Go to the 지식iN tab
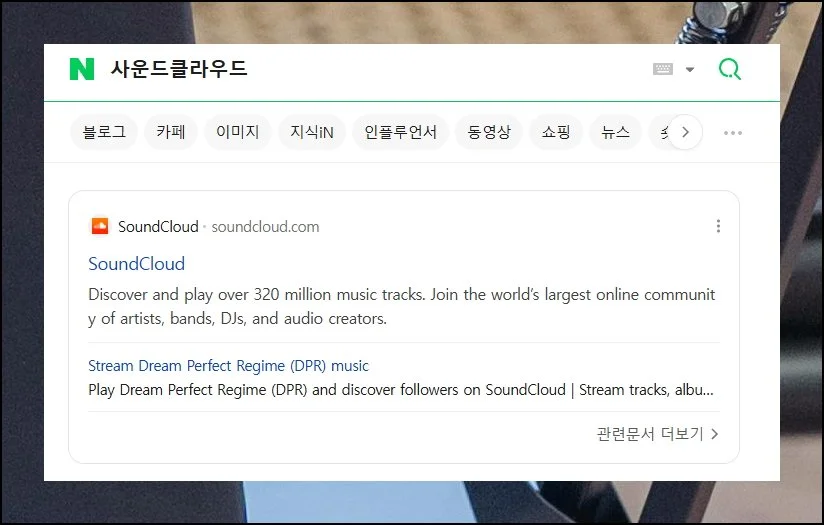Image resolution: width=824 pixels, height=525 pixels. [312, 132]
